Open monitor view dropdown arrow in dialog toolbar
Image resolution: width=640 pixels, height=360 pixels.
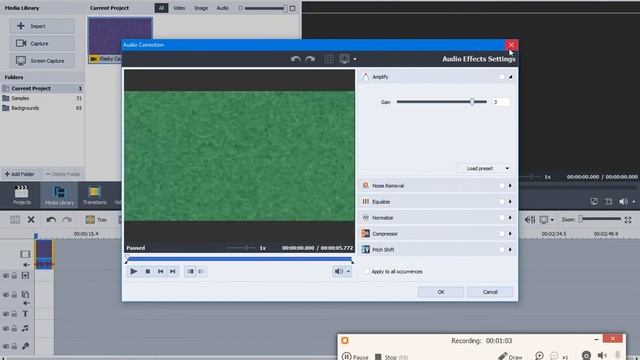[355, 60]
